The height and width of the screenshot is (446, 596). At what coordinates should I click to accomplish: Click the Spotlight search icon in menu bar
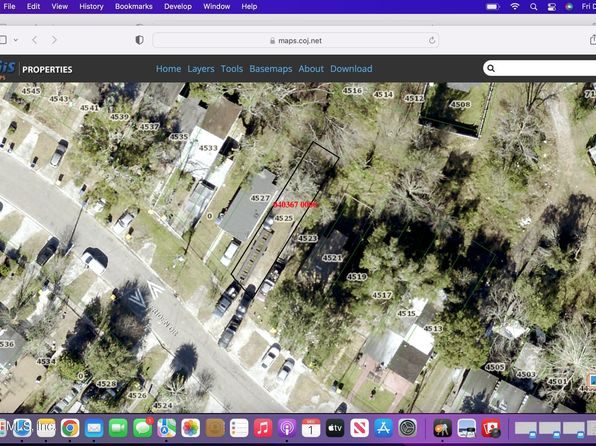point(533,6)
